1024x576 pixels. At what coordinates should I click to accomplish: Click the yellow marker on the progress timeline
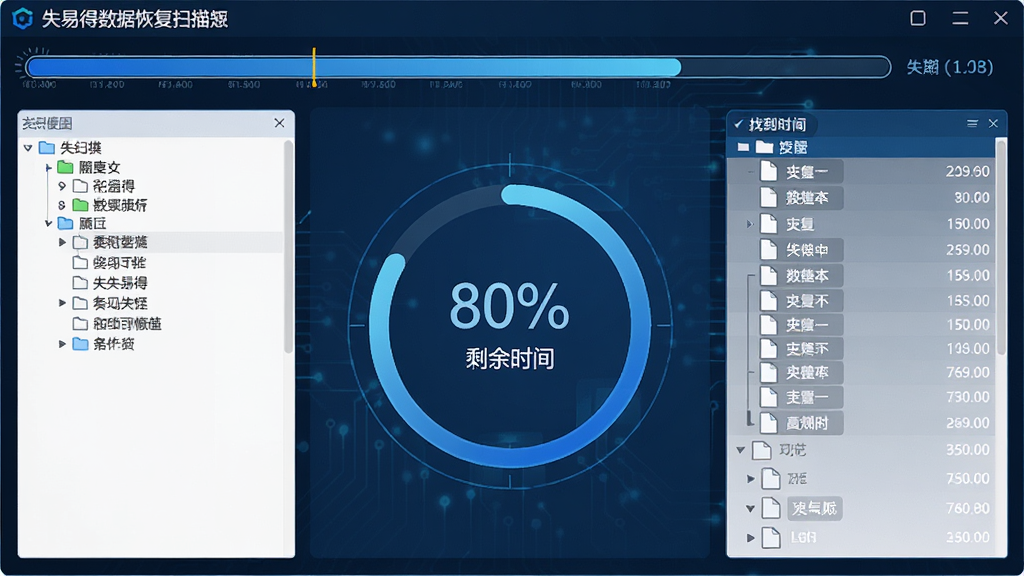[314, 67]
